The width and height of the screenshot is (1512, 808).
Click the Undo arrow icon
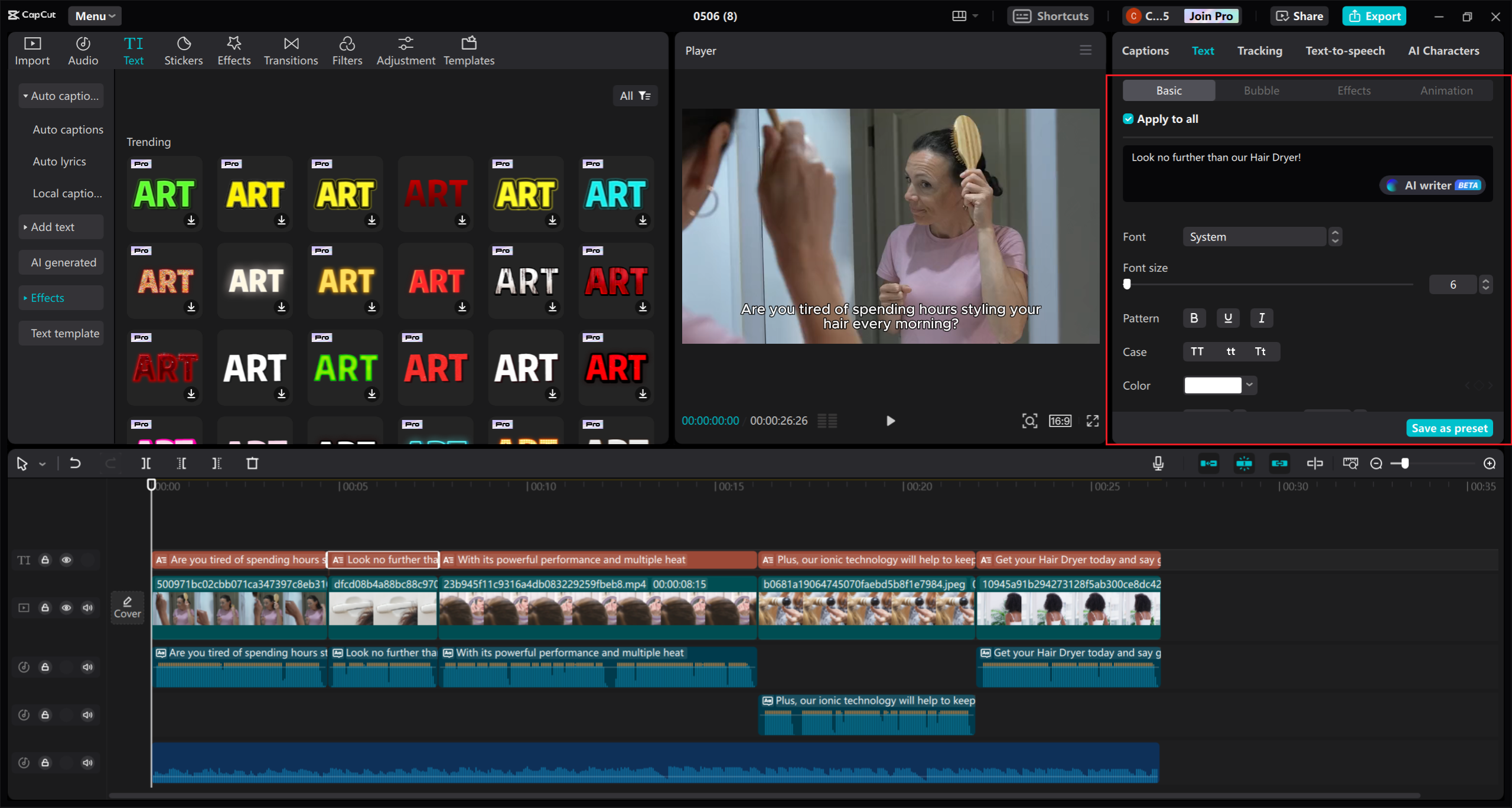[x=75, y=464]
